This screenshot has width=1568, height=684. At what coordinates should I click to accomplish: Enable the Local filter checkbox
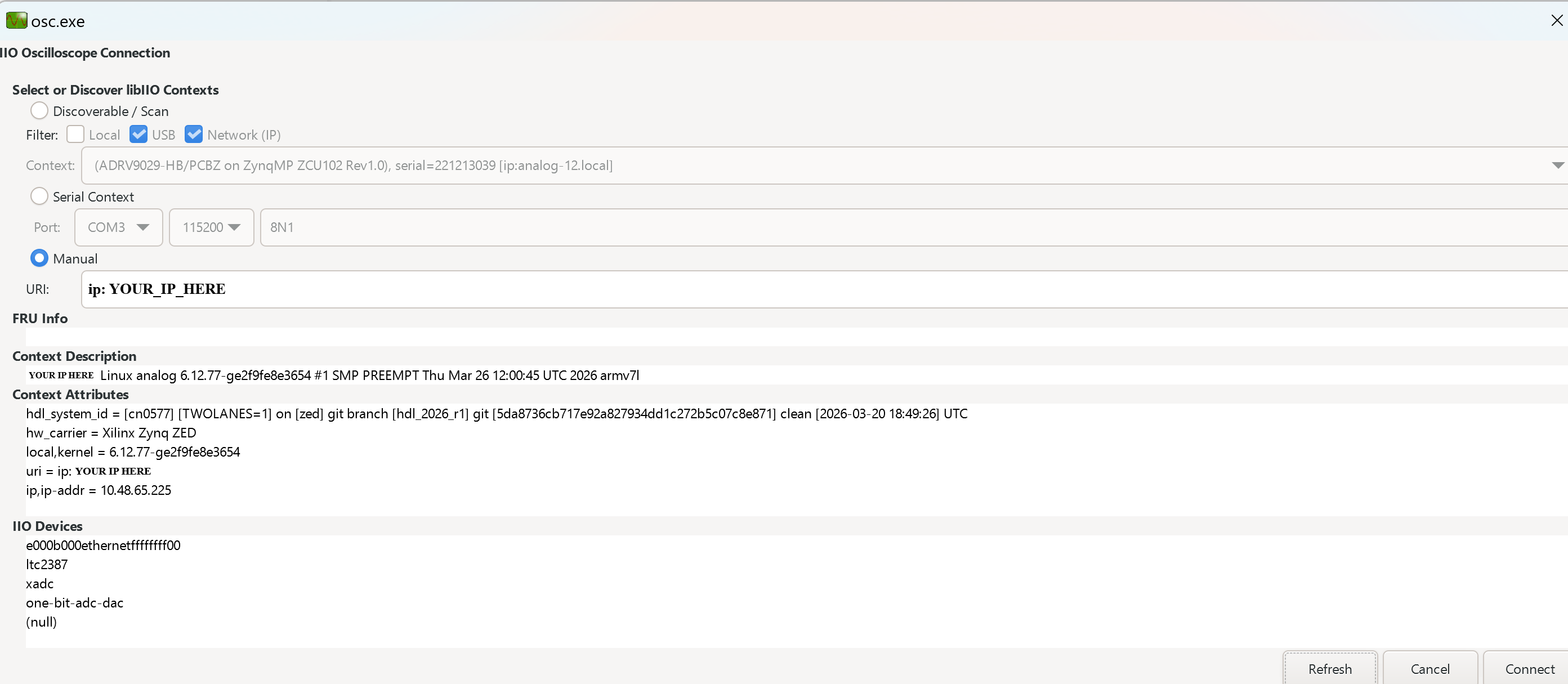[75, 134]
